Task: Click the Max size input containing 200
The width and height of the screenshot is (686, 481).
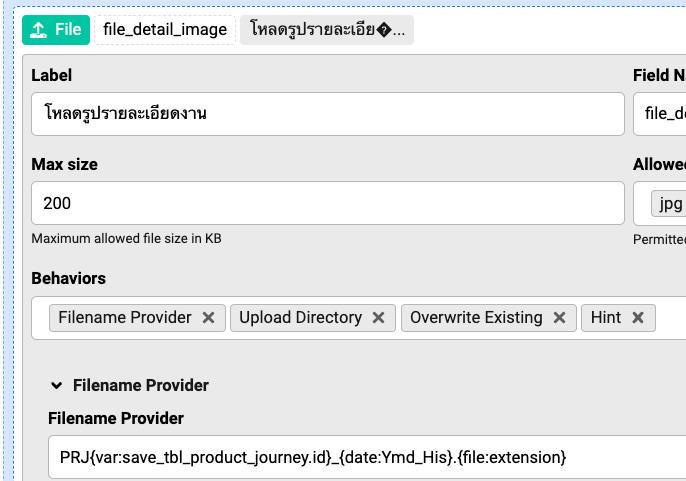Action: [x=328, y=203]
